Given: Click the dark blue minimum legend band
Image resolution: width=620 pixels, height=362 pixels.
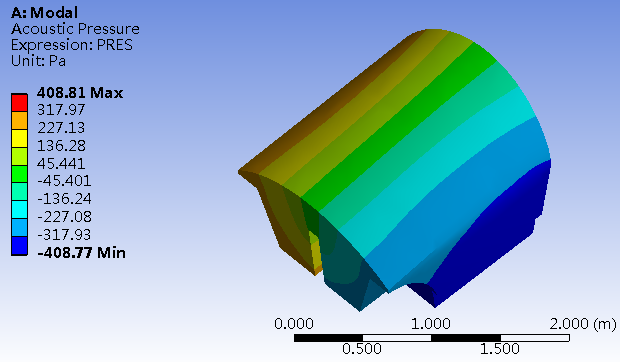Looking at the screenshot, I should pos(19,246).
